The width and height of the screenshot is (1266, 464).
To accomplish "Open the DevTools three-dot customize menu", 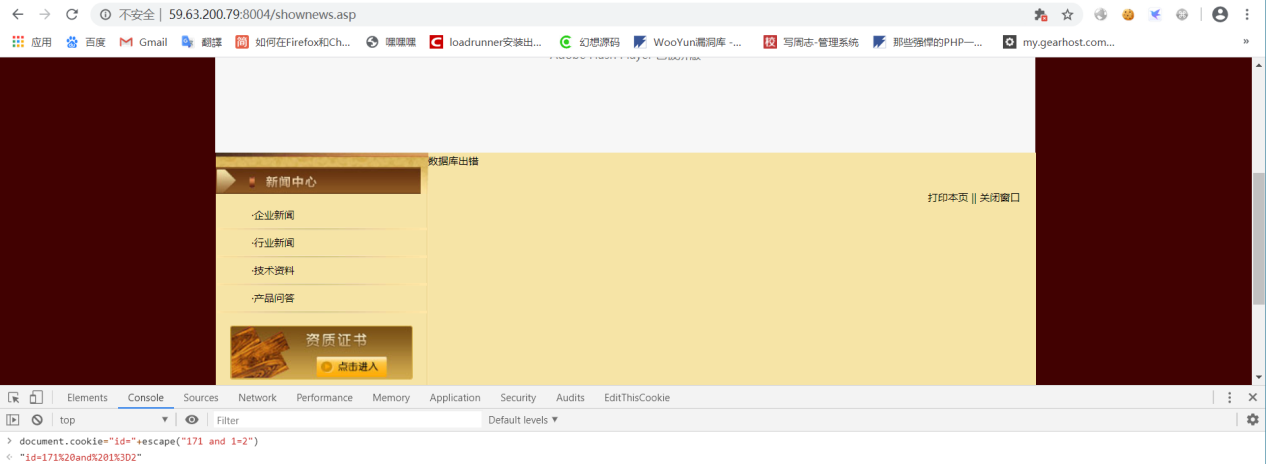I will click(1230, 397).
